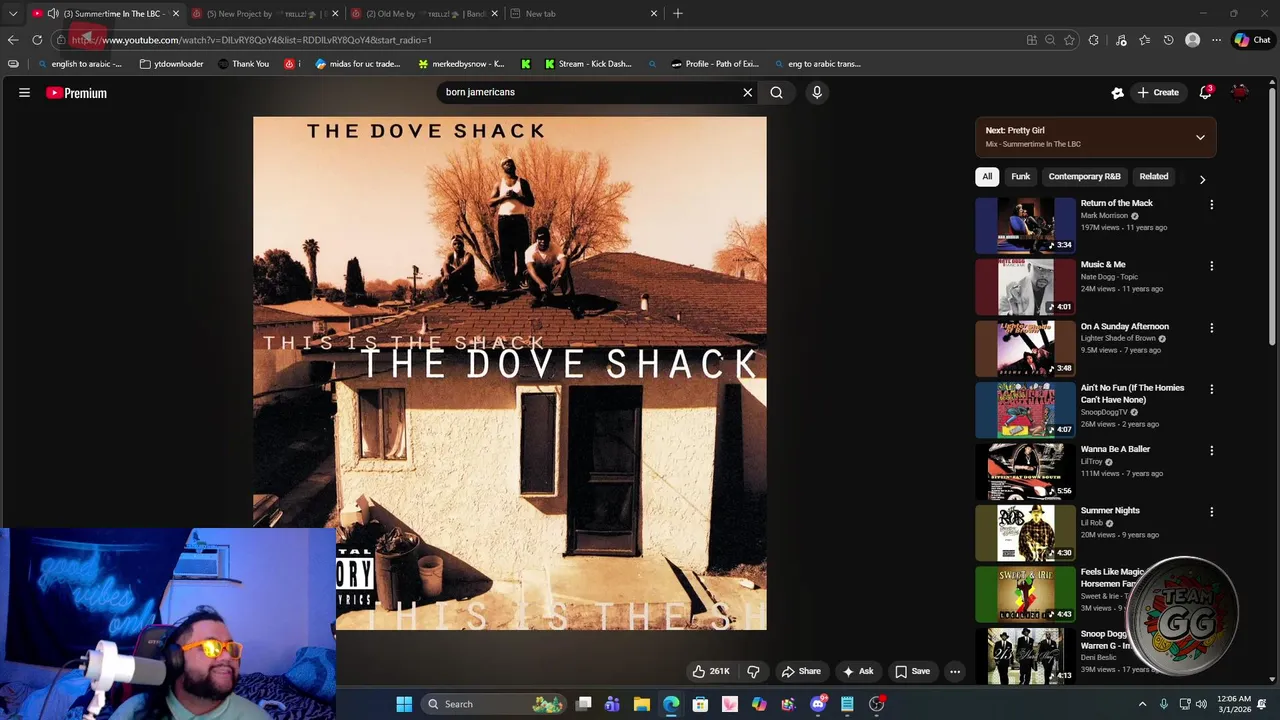Go to YouTube Premium home logo
Screen dimensions: 1280x720
click(x=76, y=93)
